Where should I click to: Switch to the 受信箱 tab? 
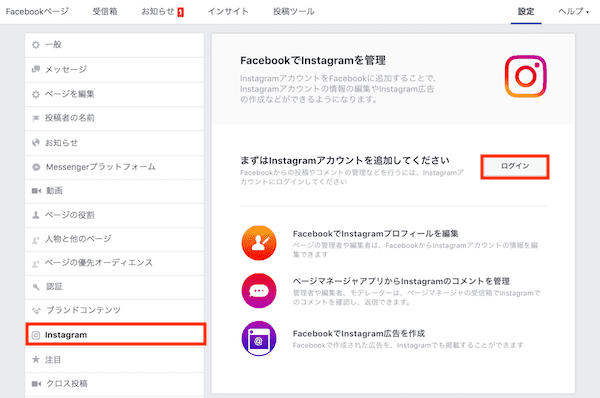pos(105,11)
